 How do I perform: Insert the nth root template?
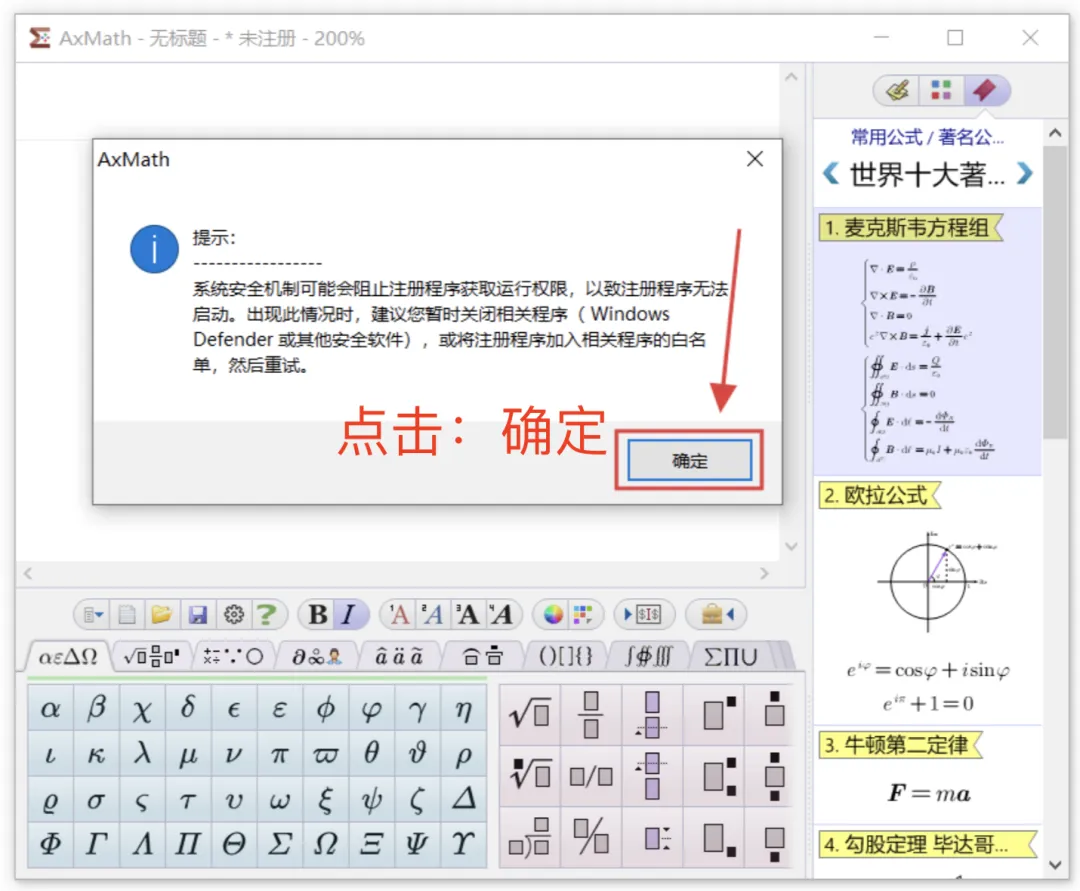(530, 775)
